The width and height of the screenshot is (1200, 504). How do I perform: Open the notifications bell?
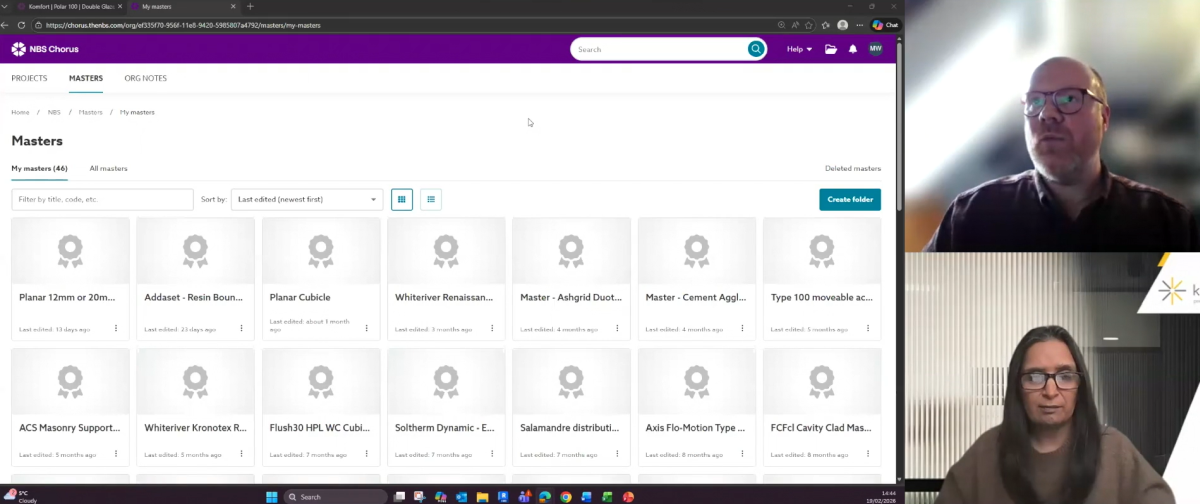(x=853, y=49)
